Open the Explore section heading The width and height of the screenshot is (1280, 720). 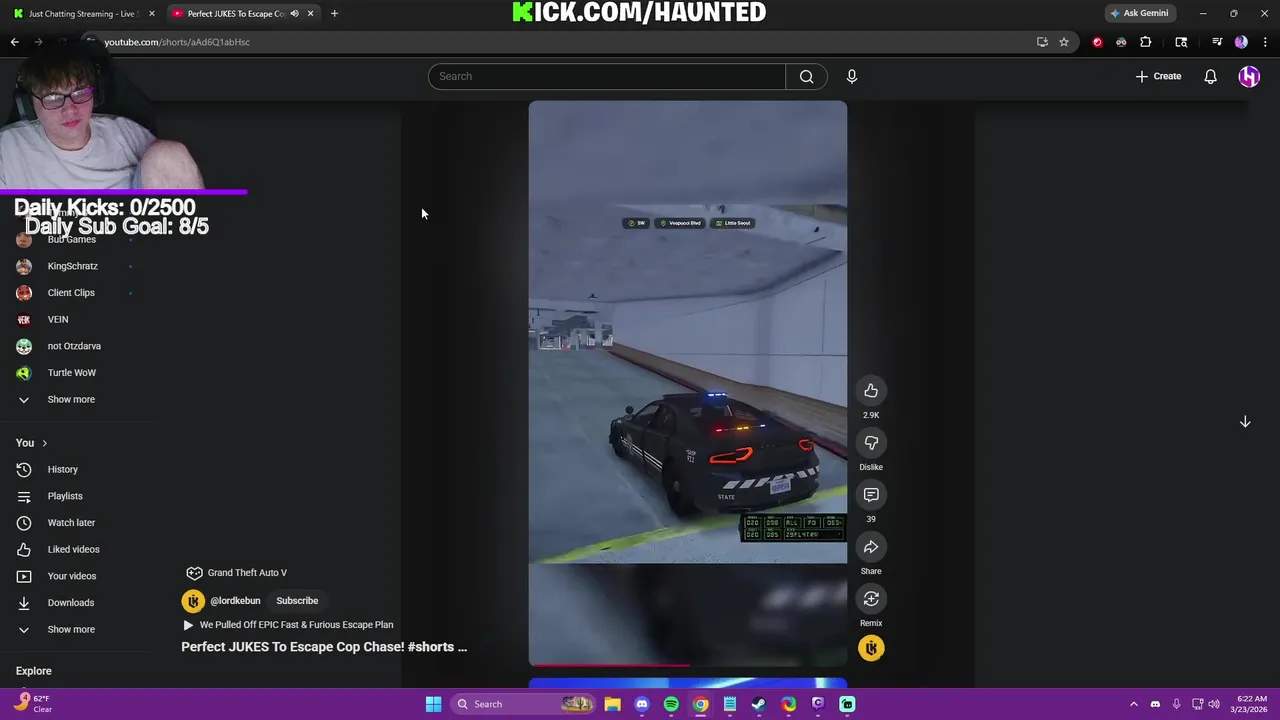[34, 671]
